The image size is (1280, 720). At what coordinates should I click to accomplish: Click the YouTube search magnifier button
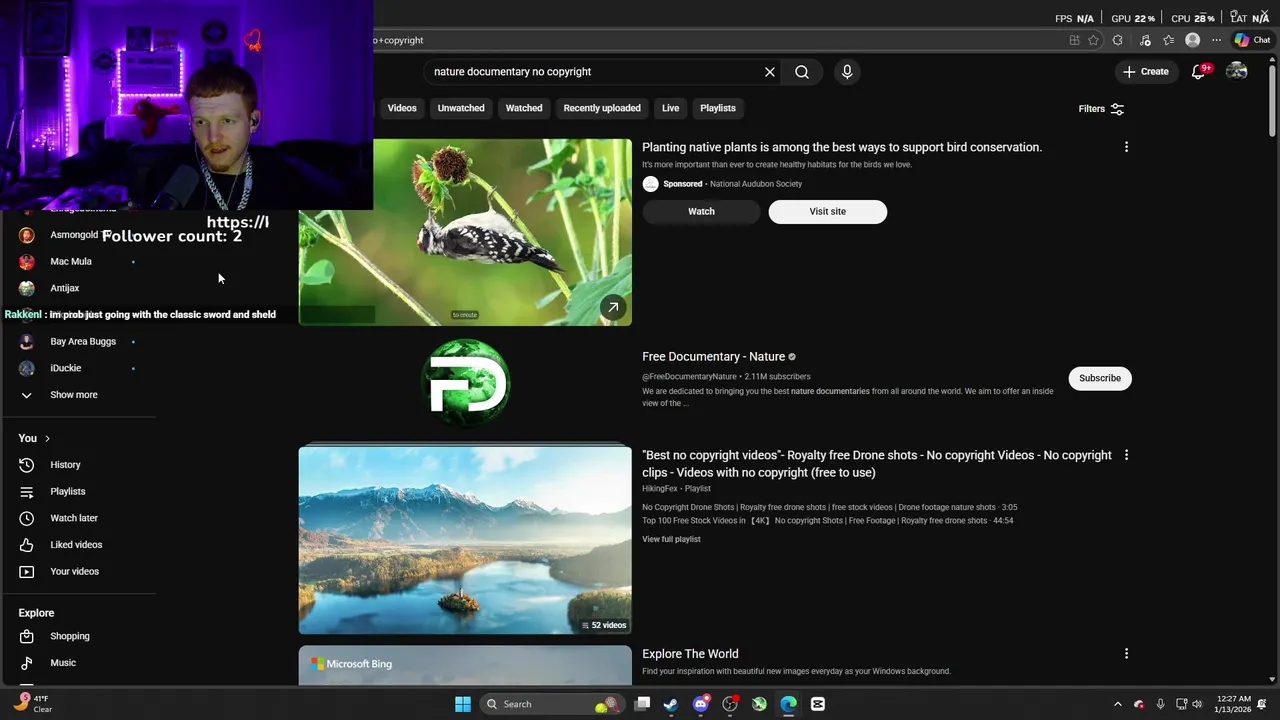[802, 72]
